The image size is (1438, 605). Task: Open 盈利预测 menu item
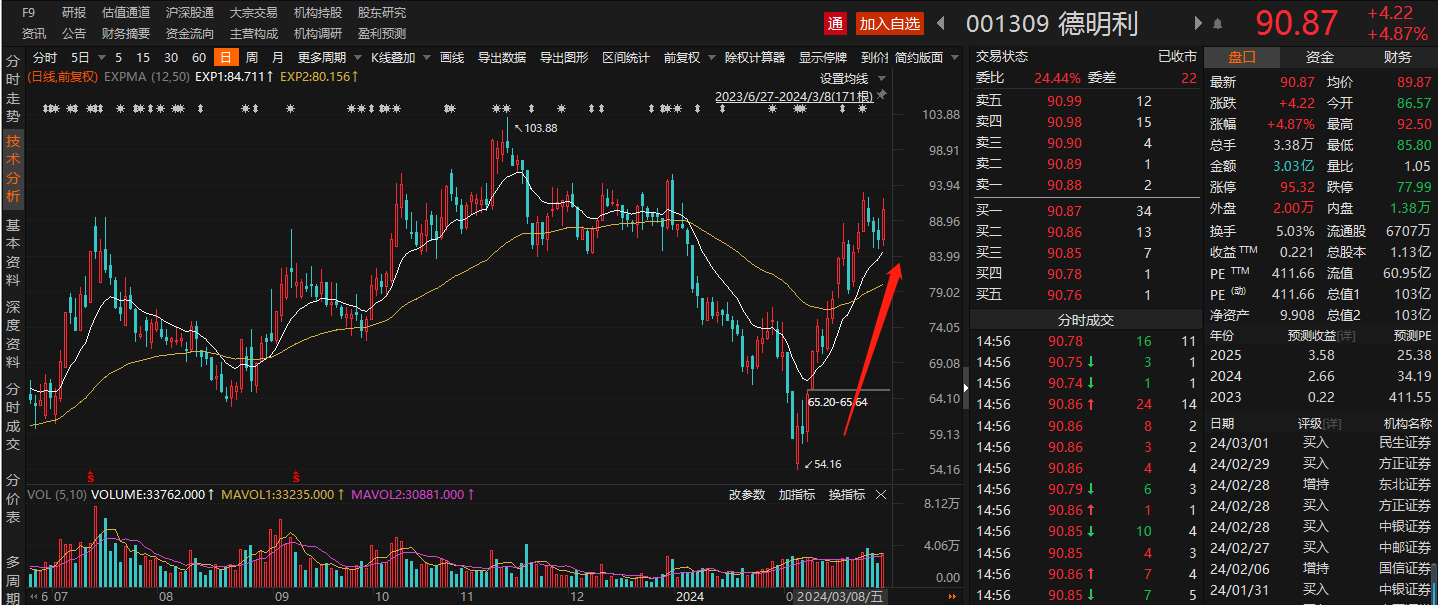coord(382,33)
